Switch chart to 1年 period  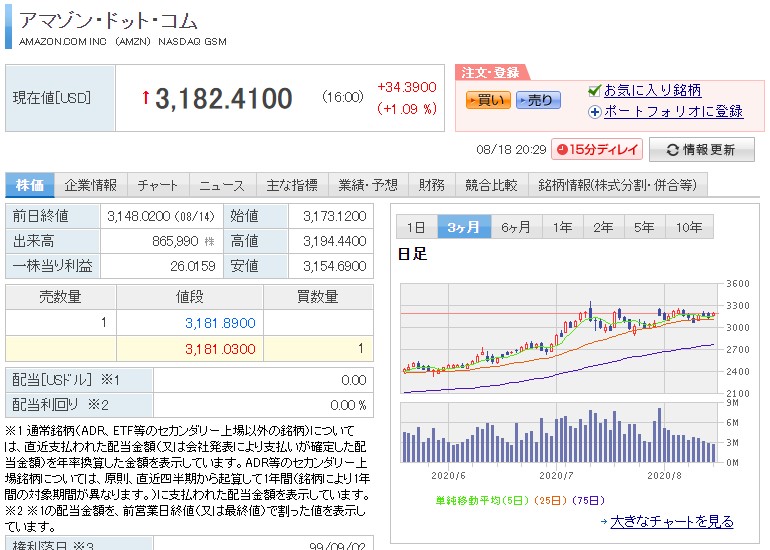point(562,227)
